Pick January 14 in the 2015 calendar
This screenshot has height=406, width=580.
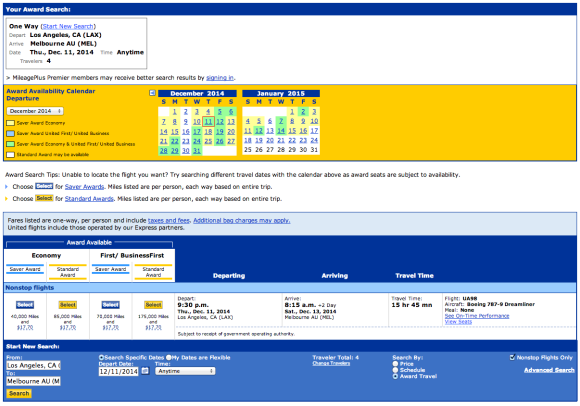(x=281, y=131)
